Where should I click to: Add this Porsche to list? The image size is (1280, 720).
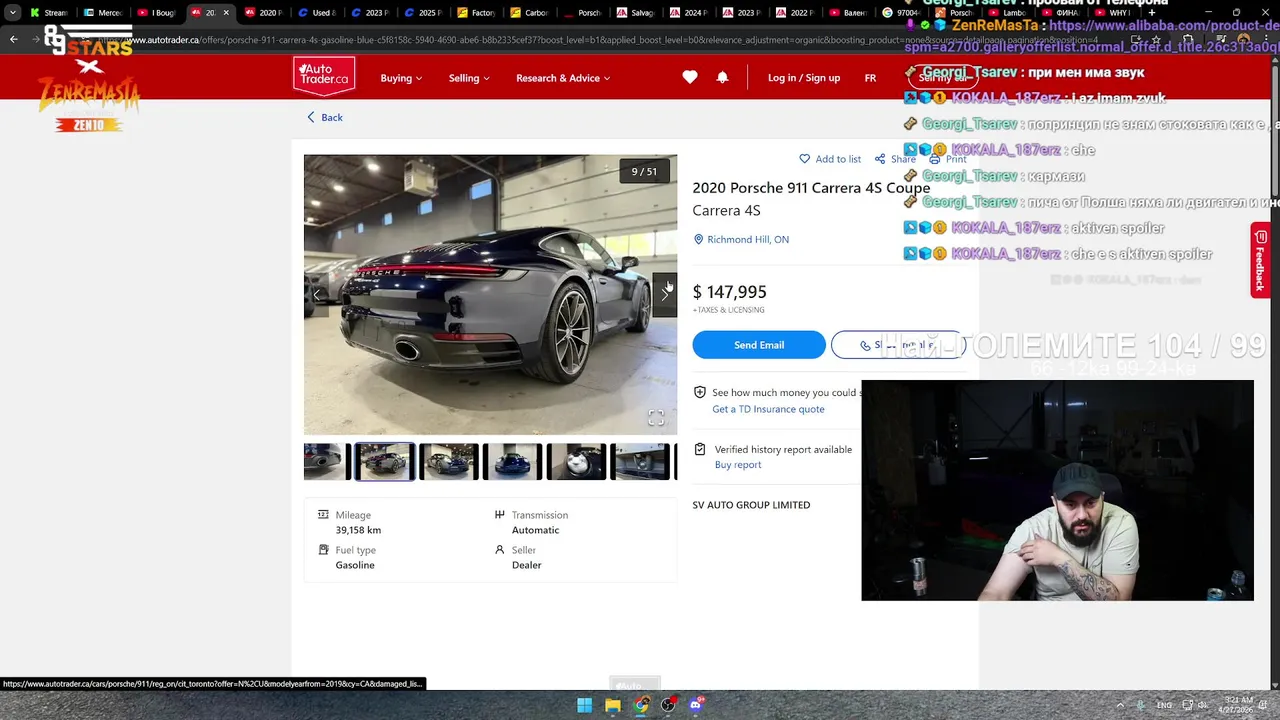pyautogui.click(x=830, y=159)
